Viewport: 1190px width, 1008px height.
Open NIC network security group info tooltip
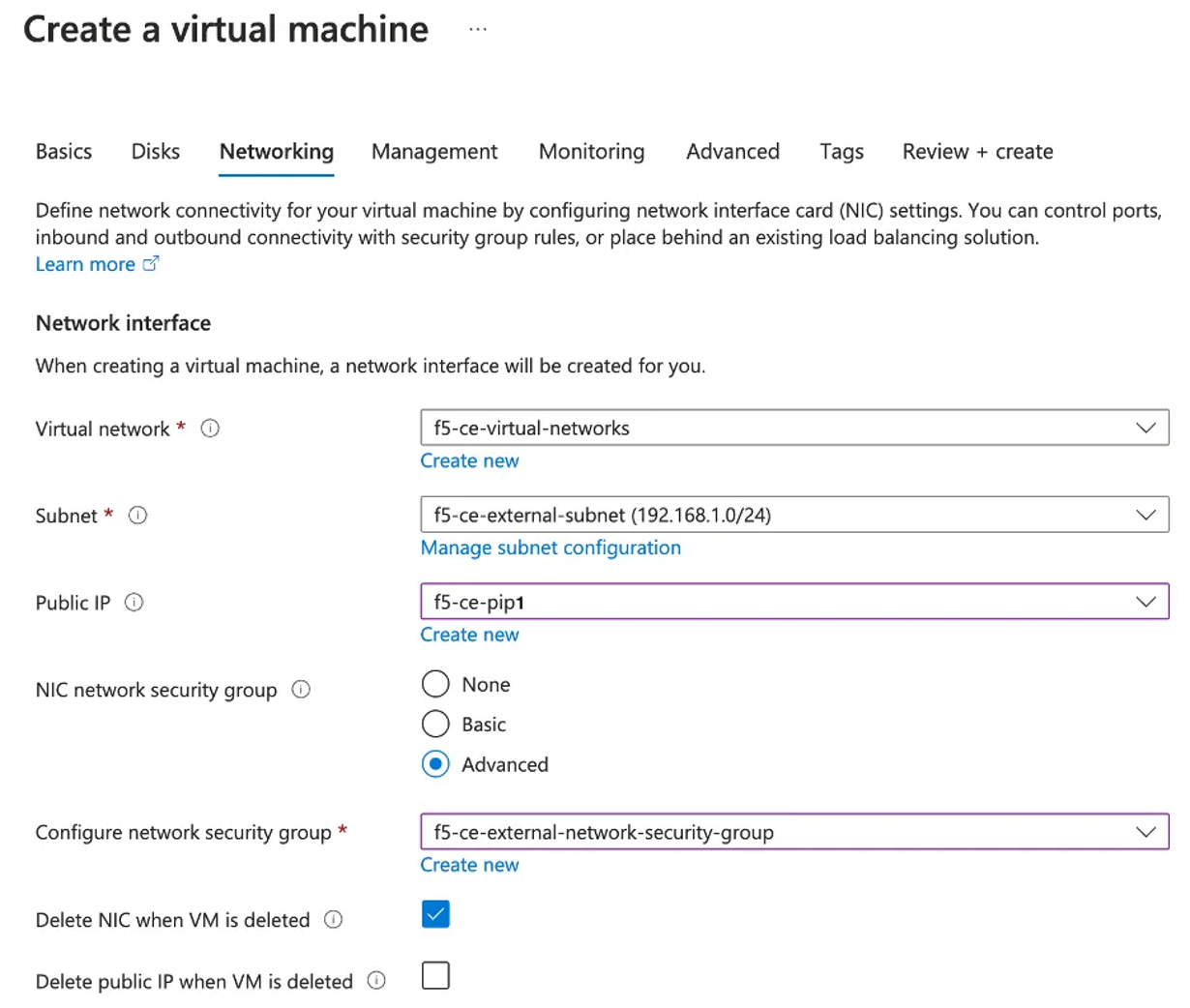point(301,690)
